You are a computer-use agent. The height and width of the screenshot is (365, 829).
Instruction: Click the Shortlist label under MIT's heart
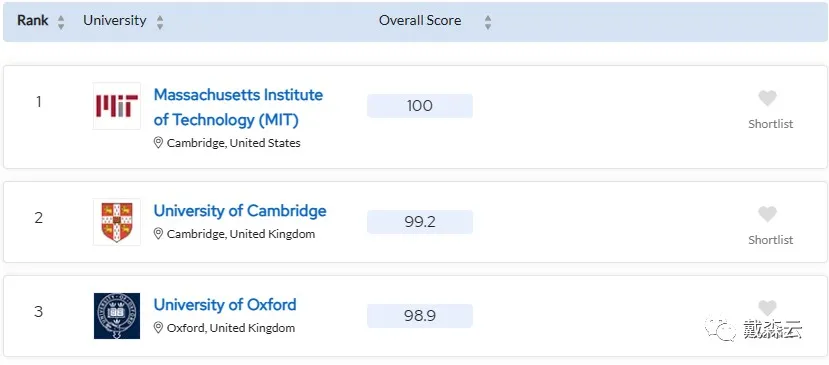(770, 124)
